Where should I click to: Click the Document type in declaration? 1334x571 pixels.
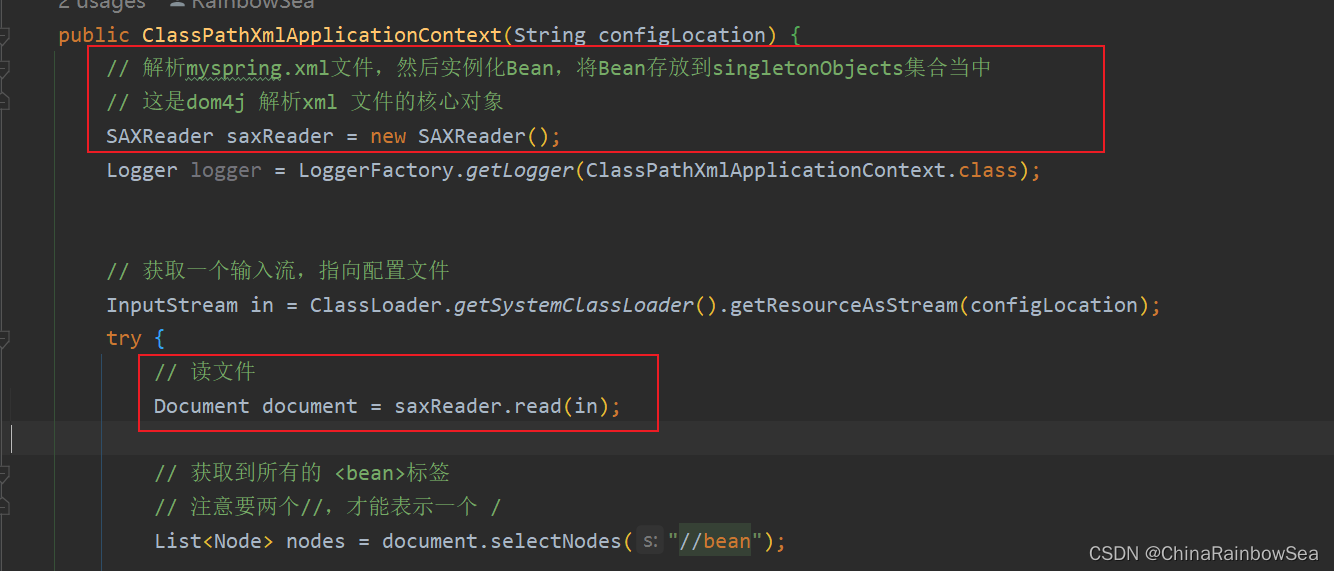201,406
